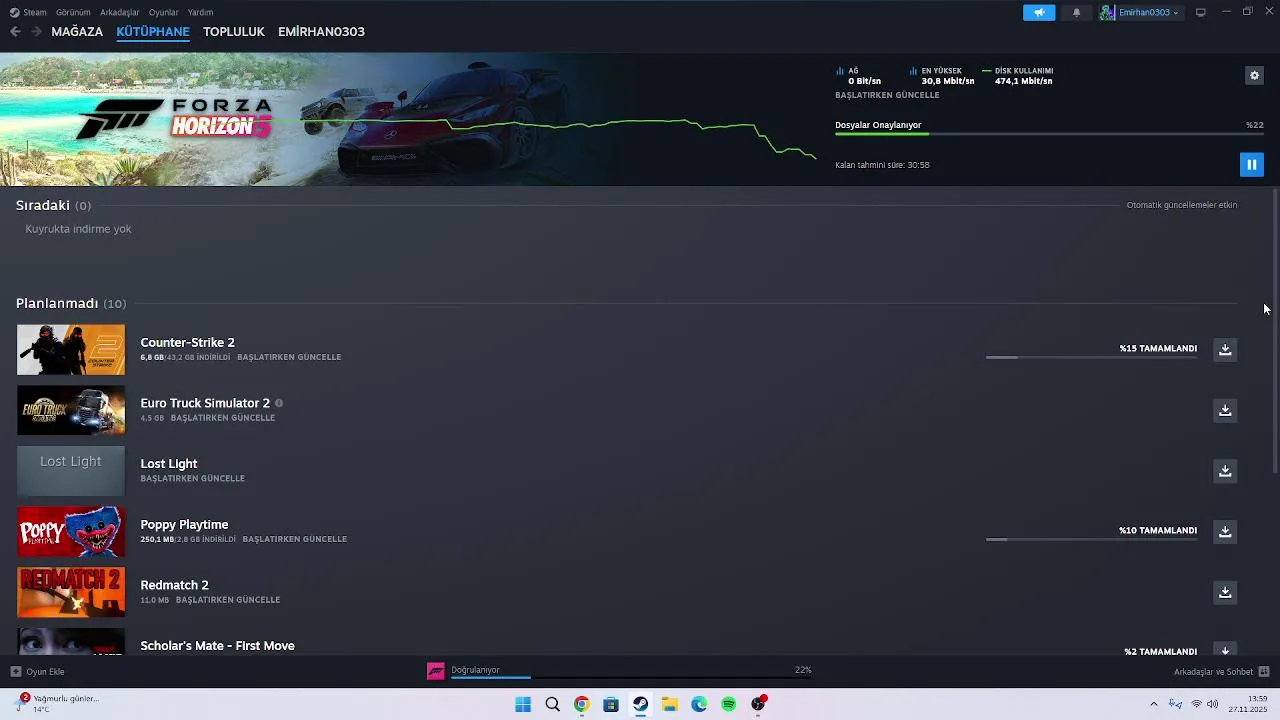The height and width of the screenshot is (720, 1280).
Task: Click Euro Truck Simulator 2 info icon
Action: click(279, 403)
